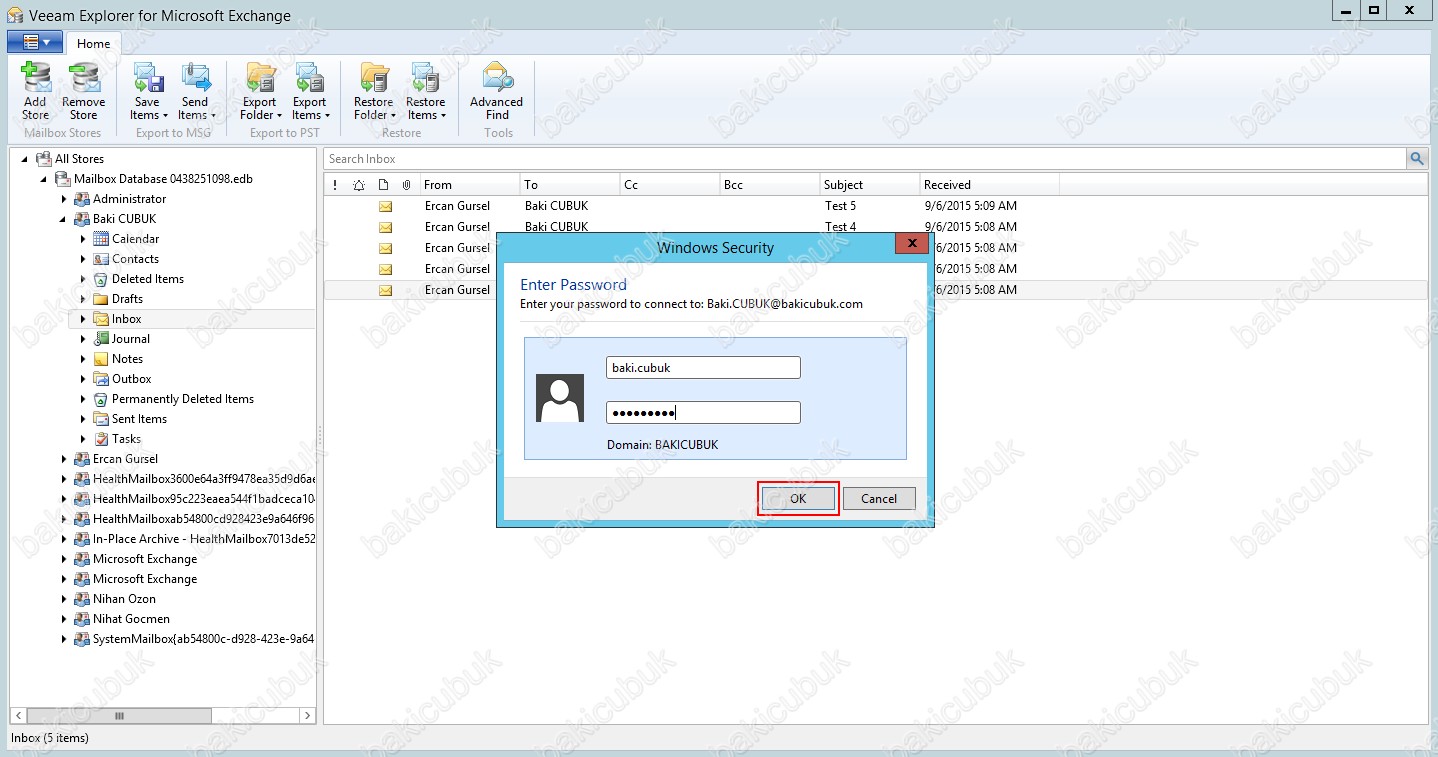Open the Sent Items folder
This screenshot has width=1438, height=757.
(139, 418)
